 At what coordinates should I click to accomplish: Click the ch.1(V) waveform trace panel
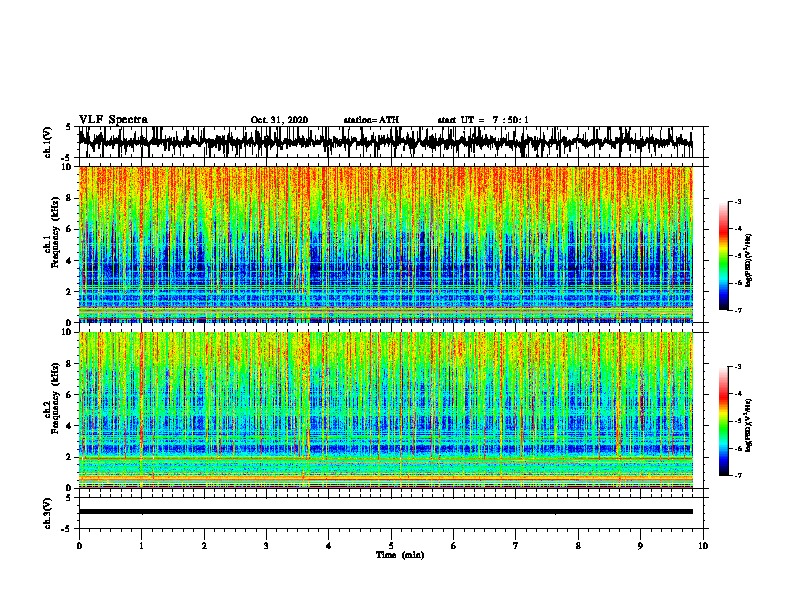[x=390, y=142]
